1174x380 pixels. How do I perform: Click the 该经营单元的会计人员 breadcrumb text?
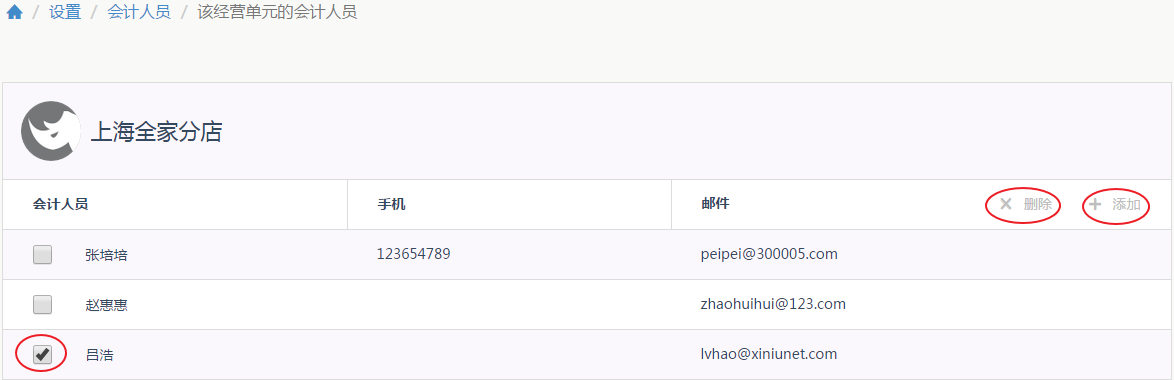coord(277,13)
